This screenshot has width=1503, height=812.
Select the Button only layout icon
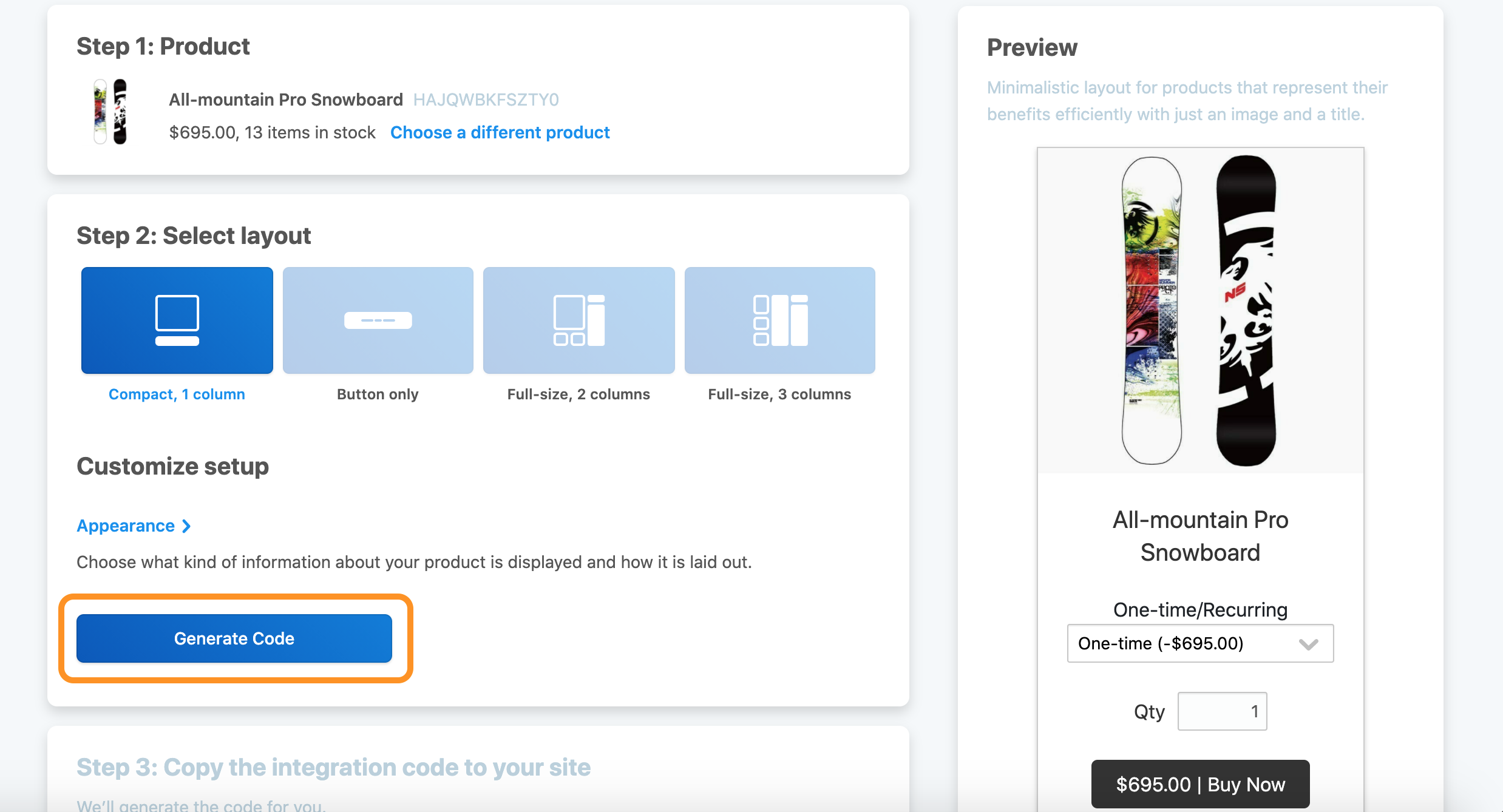(x=378, y=320)
